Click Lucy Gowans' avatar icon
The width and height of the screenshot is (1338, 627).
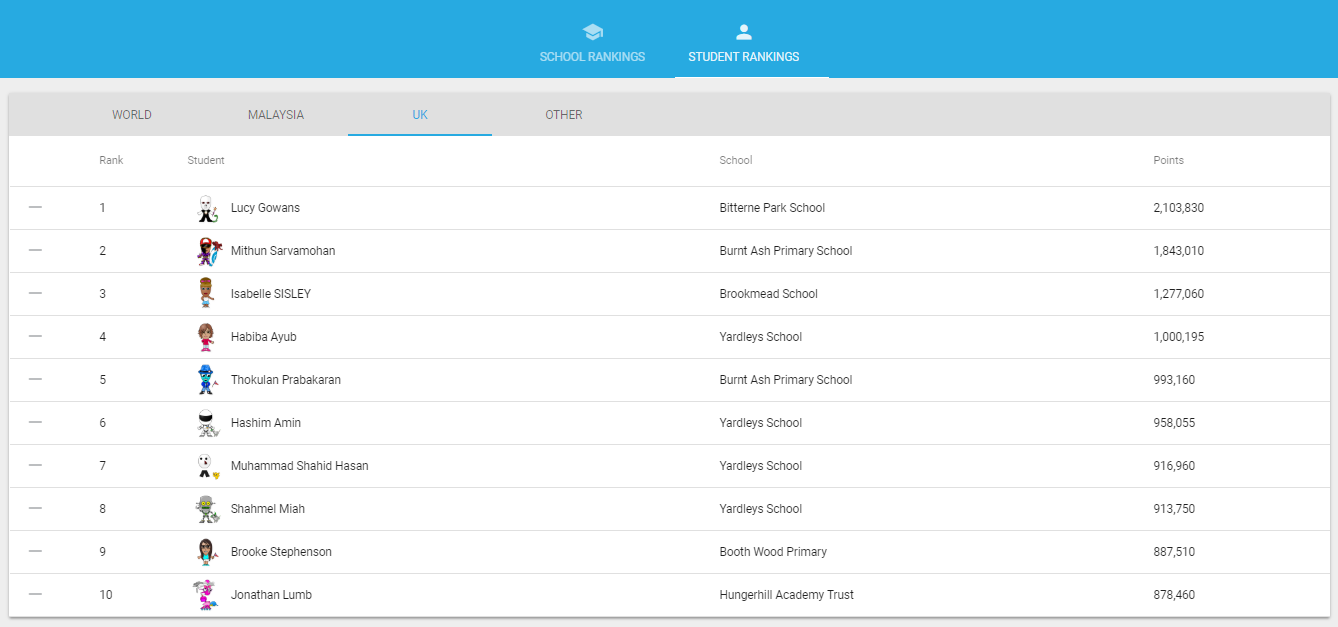206,208
